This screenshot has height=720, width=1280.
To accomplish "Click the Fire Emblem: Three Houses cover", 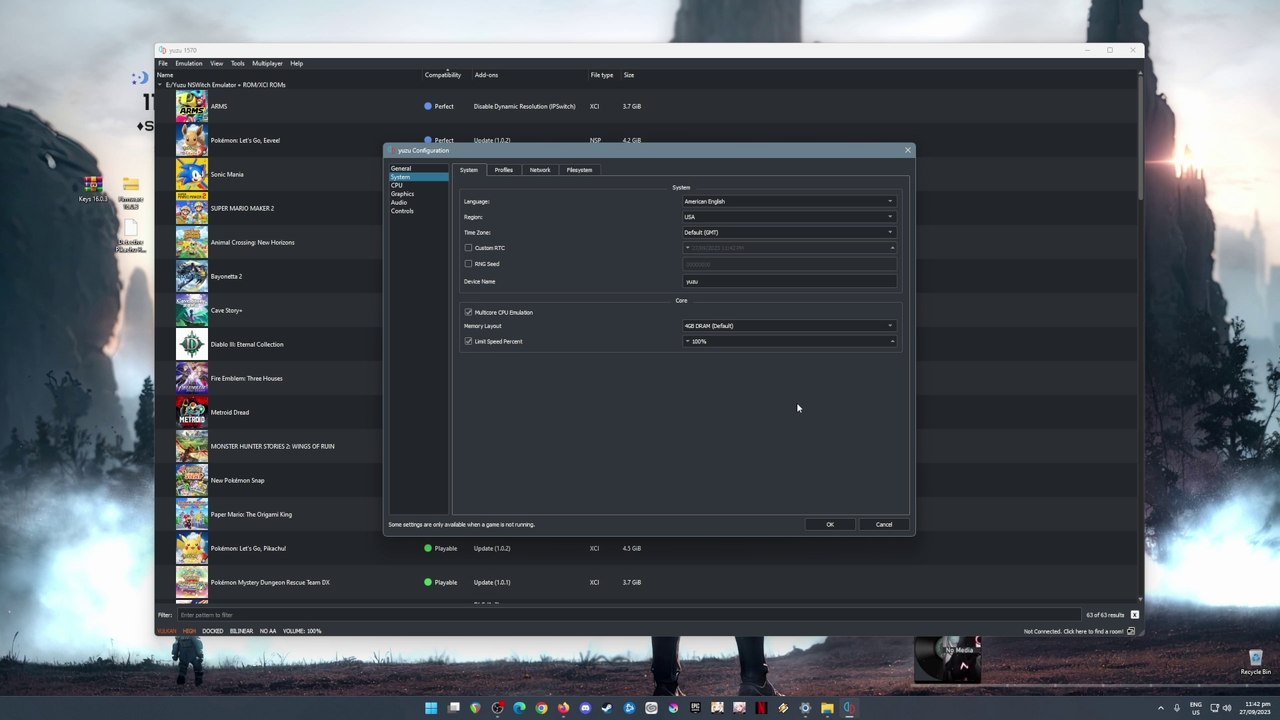I will tap(192, 378).
